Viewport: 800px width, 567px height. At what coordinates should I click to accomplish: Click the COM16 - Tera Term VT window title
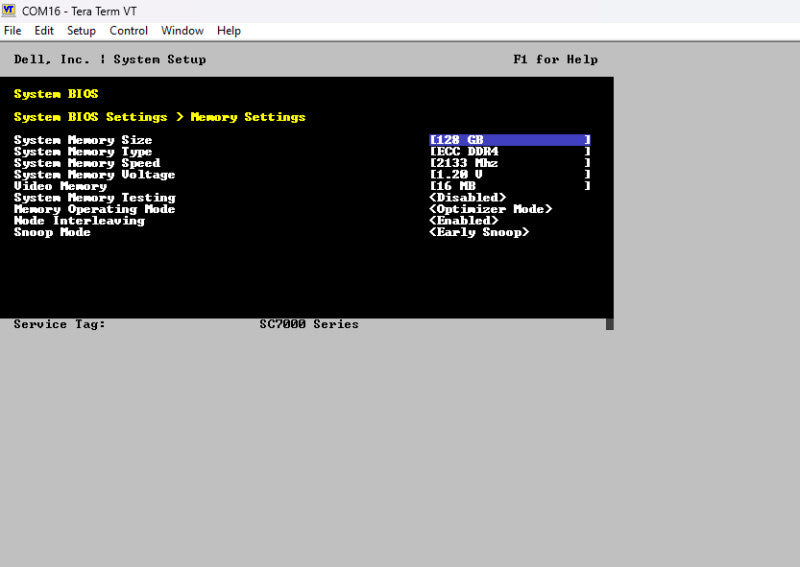[79, 11]
